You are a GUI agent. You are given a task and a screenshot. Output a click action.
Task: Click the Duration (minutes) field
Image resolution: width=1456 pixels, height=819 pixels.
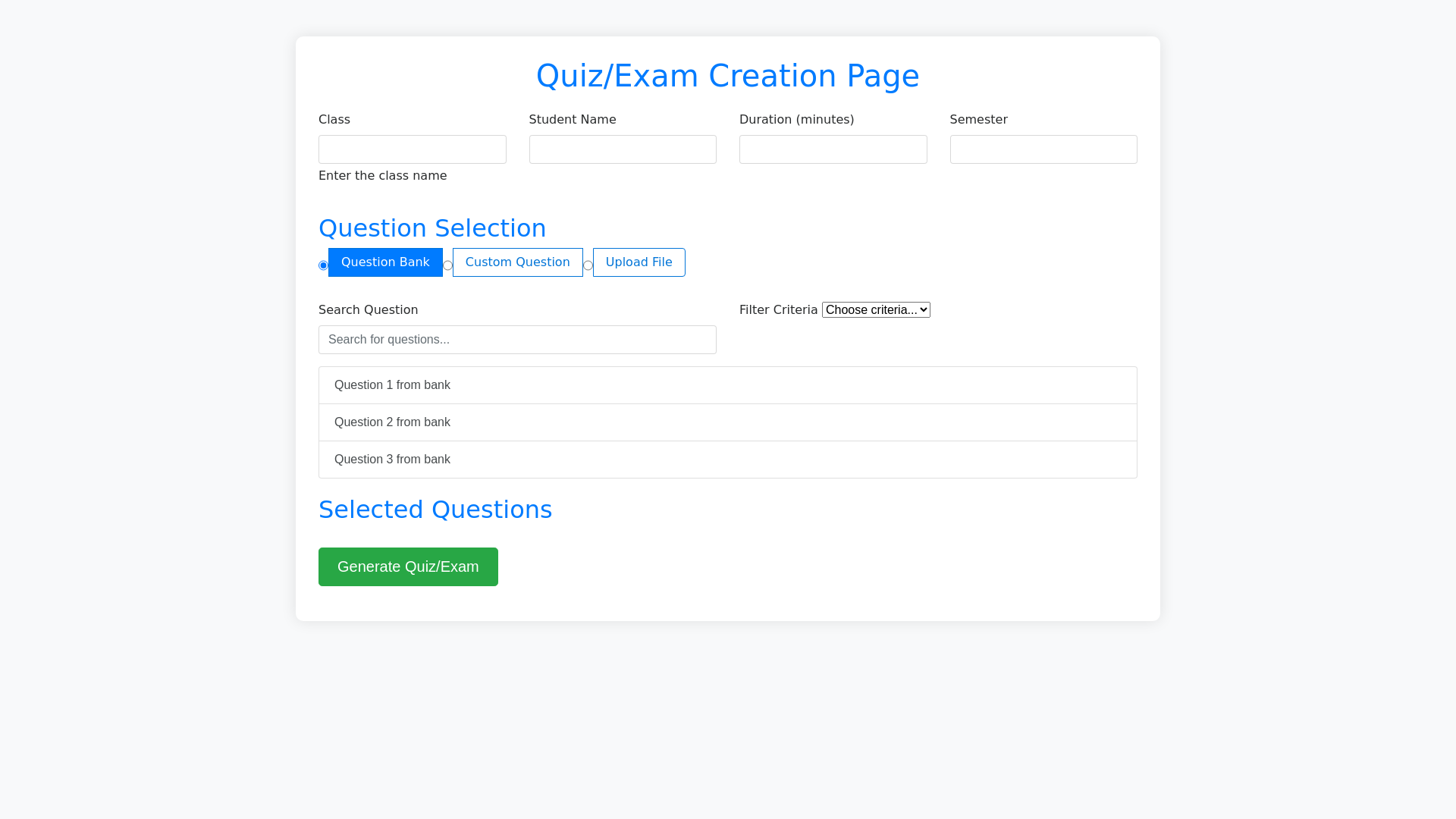(833, 149)
